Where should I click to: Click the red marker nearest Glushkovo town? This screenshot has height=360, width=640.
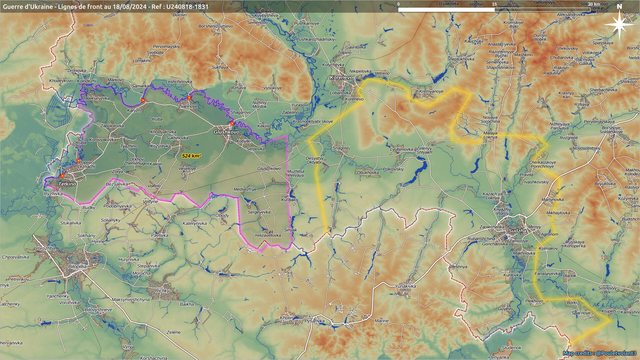coord(232,123)
